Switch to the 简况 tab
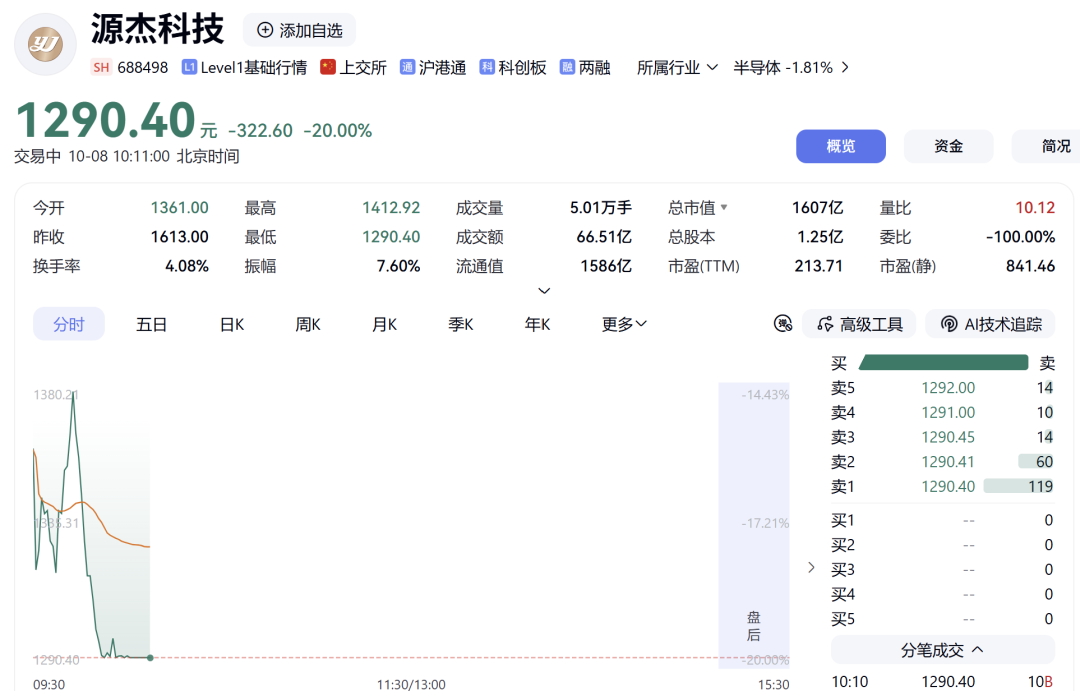Image resolution: width=1080 pixels, height=691 pixels. [1046, 146]
